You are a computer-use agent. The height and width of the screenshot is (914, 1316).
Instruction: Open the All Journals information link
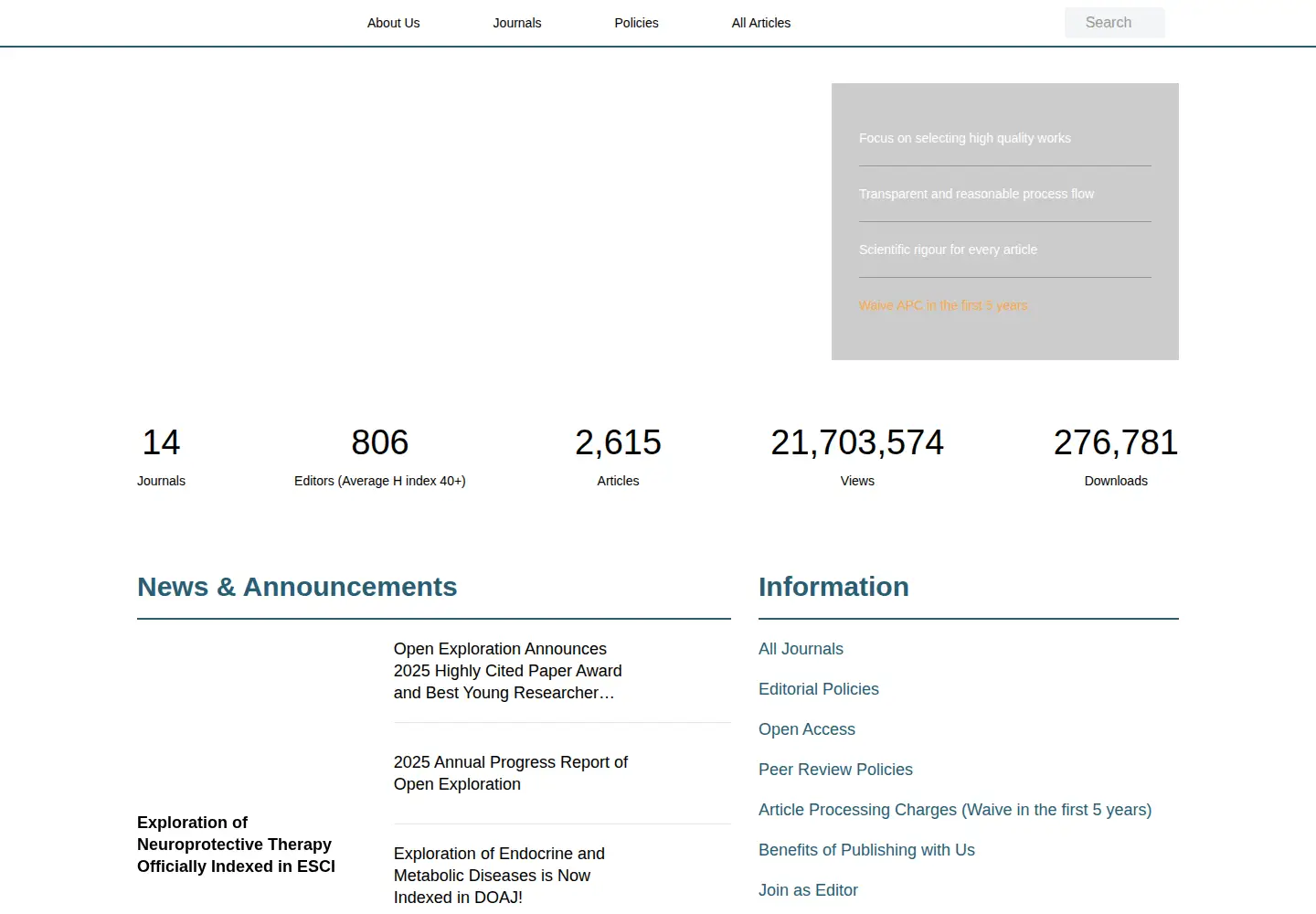point(801,649)
